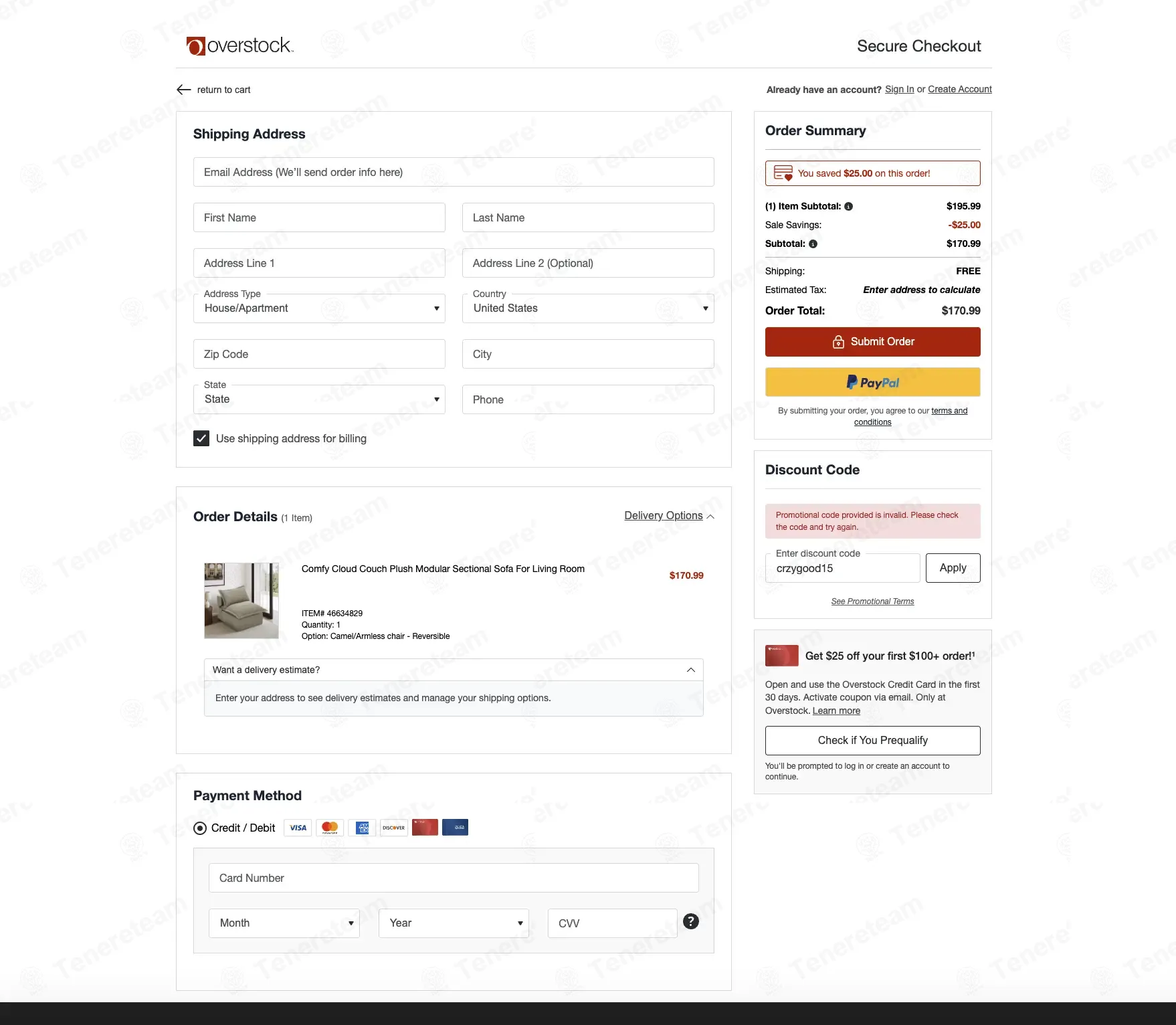Click the Last Name field
The height and width of the screenshot is (1025, 1176).
(x=588, y=217)
